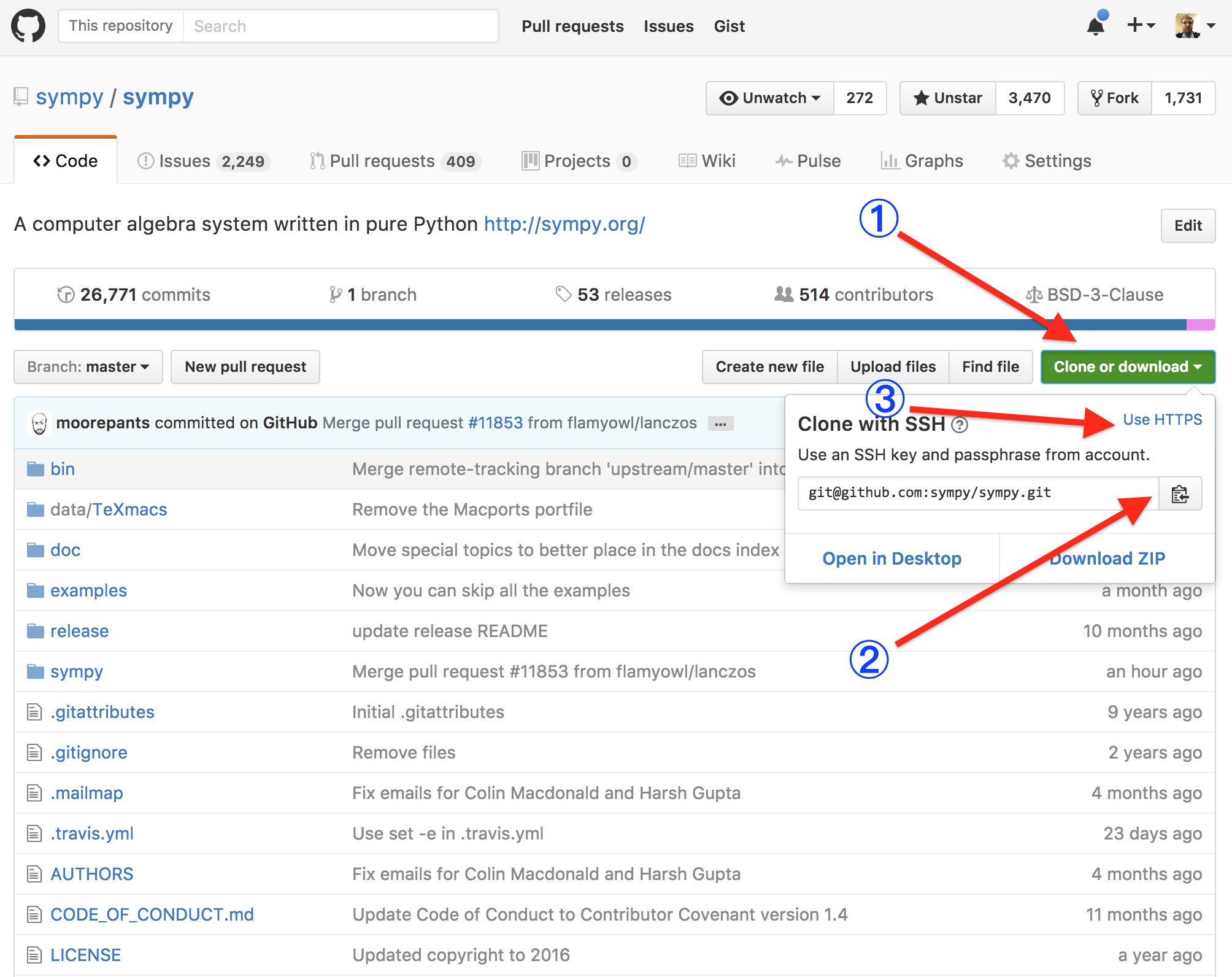Click the SSH help question mark icon
The width and height of the screenshot is (1232, 977).
click(960, 425)
